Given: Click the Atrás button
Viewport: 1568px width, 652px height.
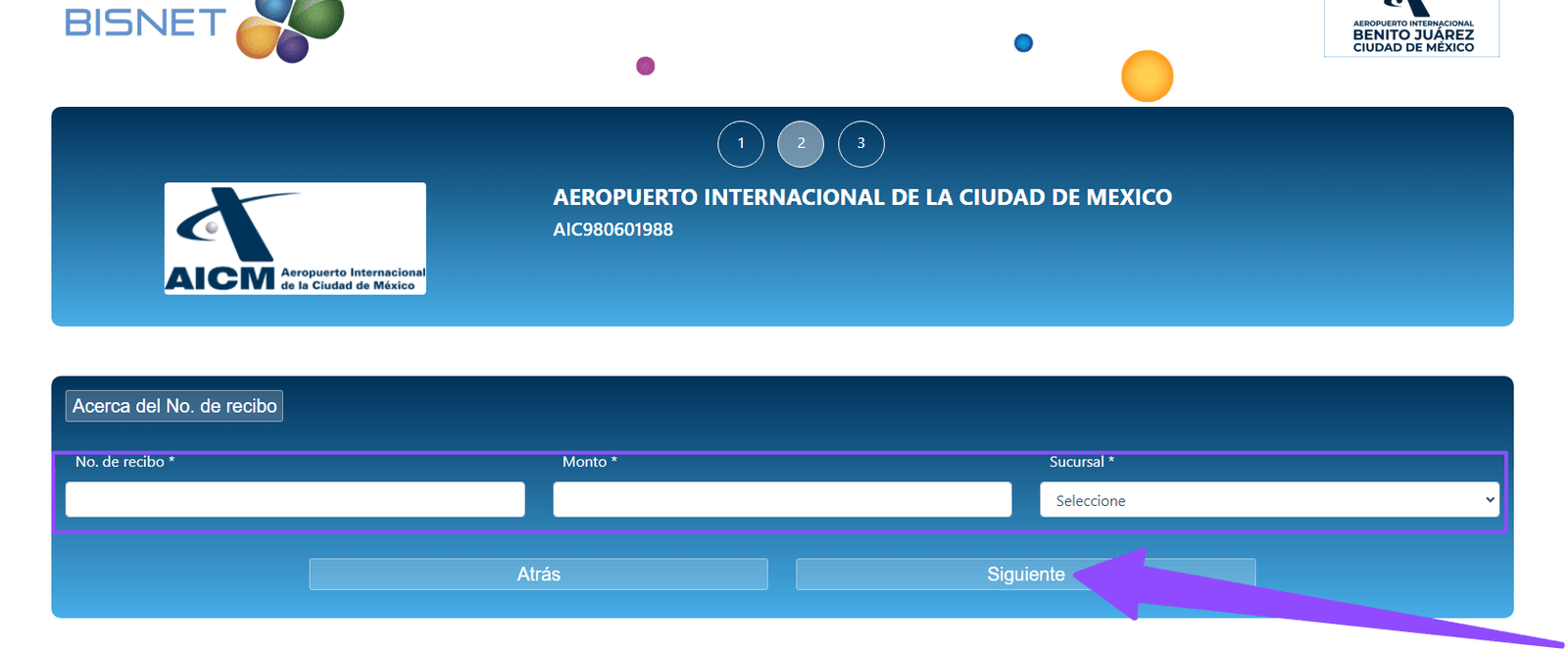Looking at the screenshot, I should (538, 575).
